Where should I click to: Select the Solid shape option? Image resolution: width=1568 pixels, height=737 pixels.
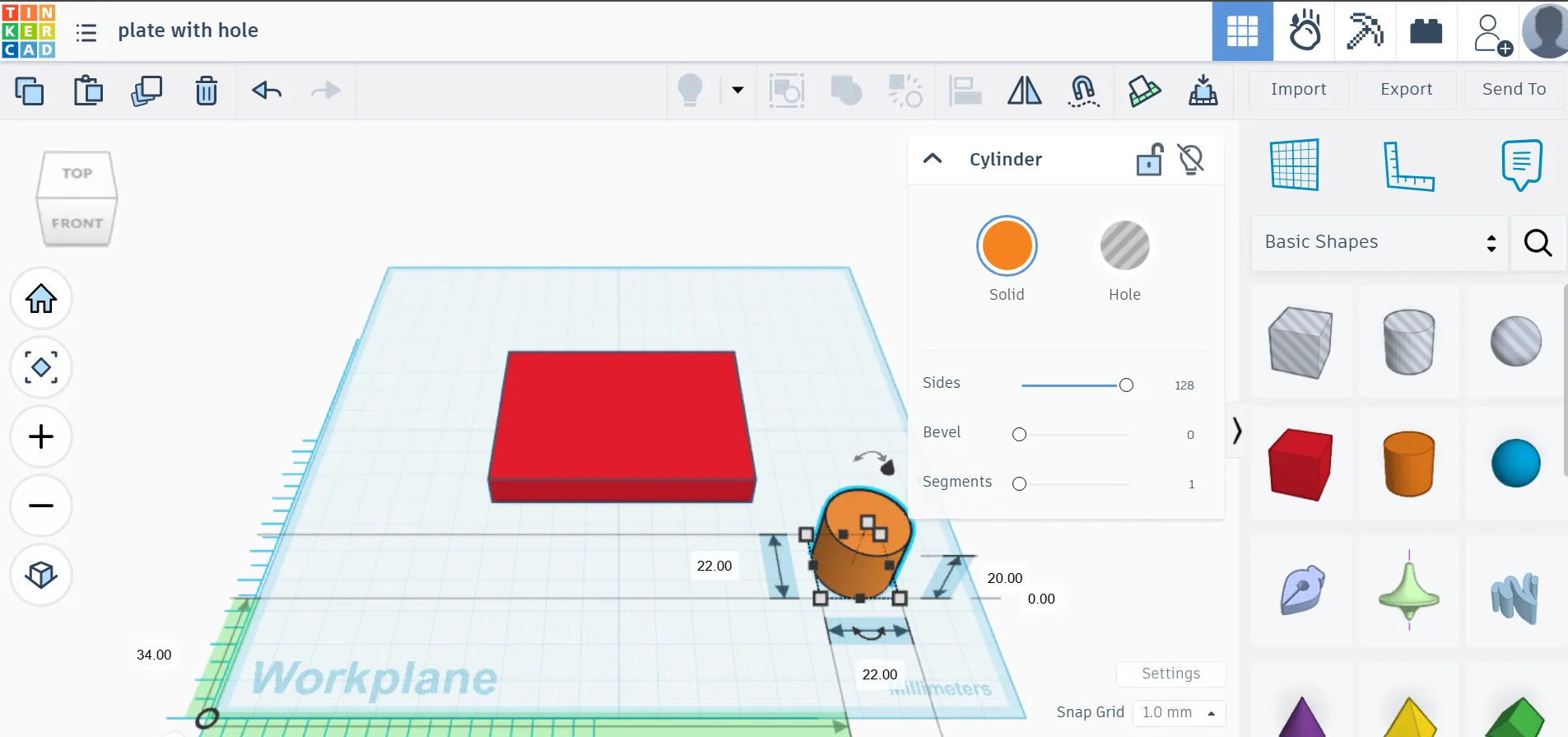click(1006, 246)
